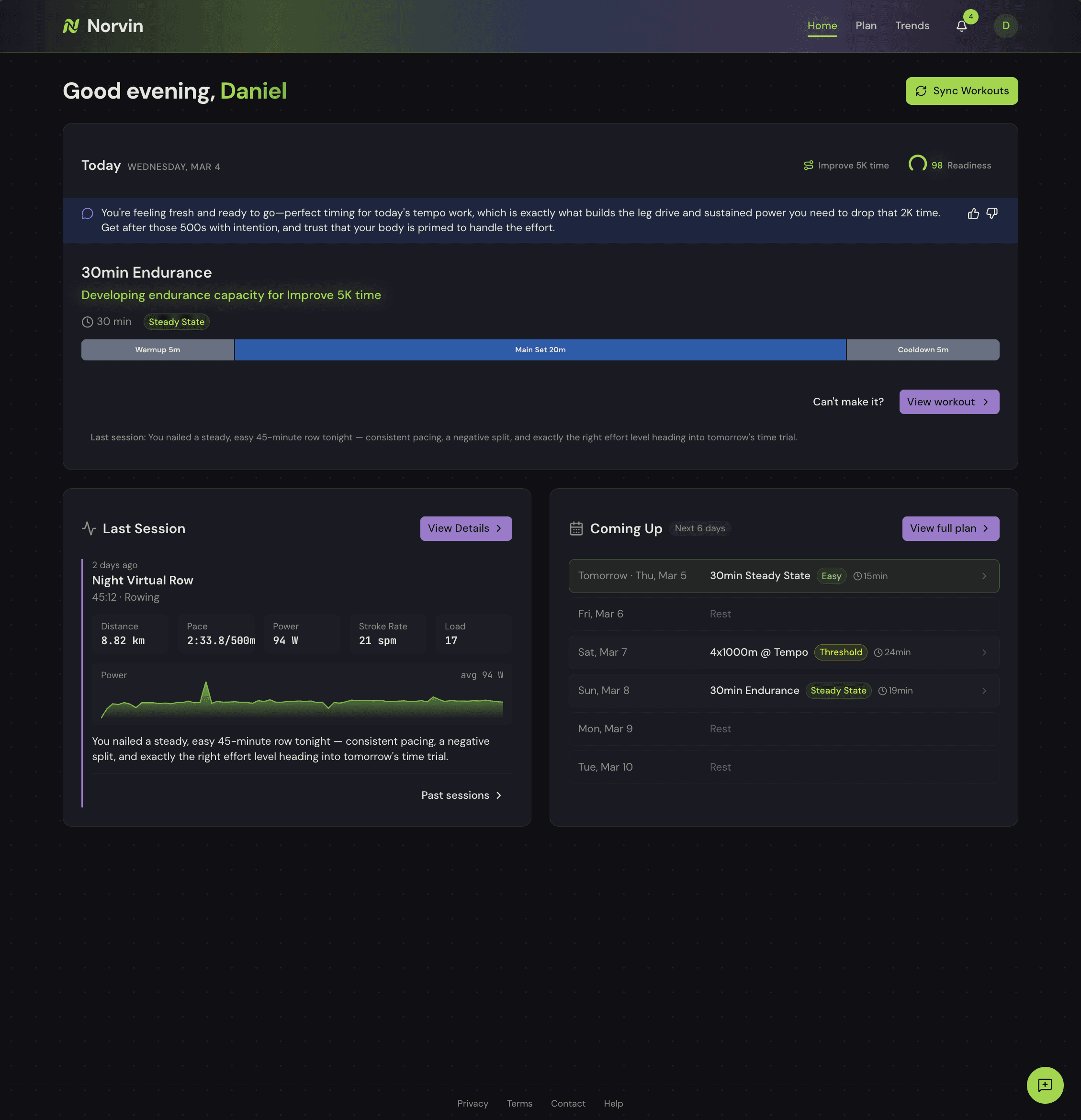
Task: Click the 98 Readiness ring indicator
Action: click(x=917, y=164)
